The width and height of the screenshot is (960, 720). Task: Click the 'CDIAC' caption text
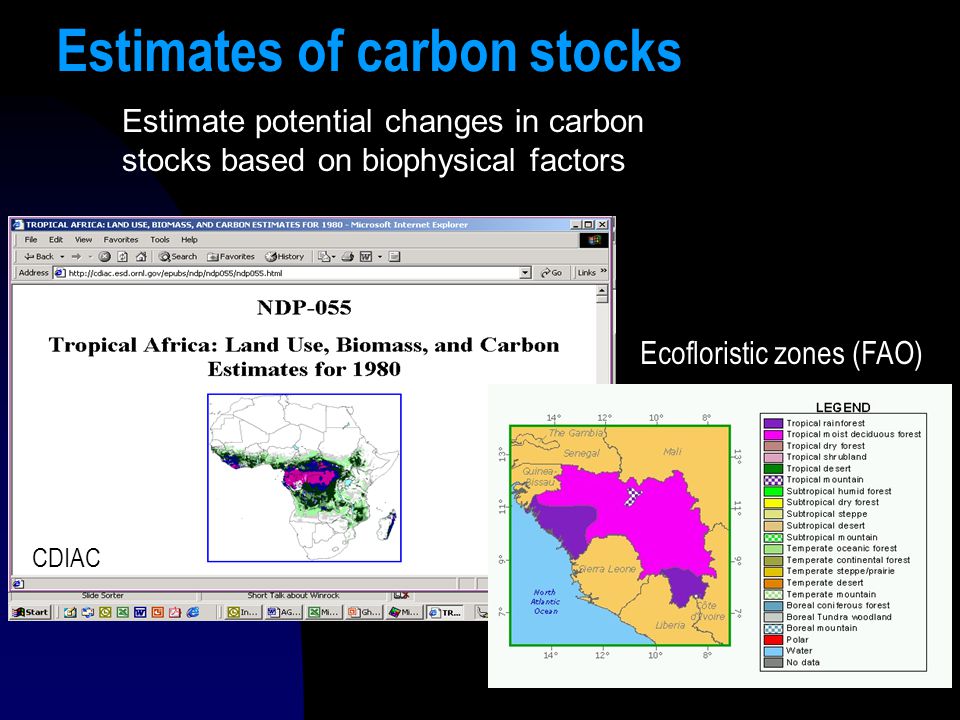[x=66, y=558]
